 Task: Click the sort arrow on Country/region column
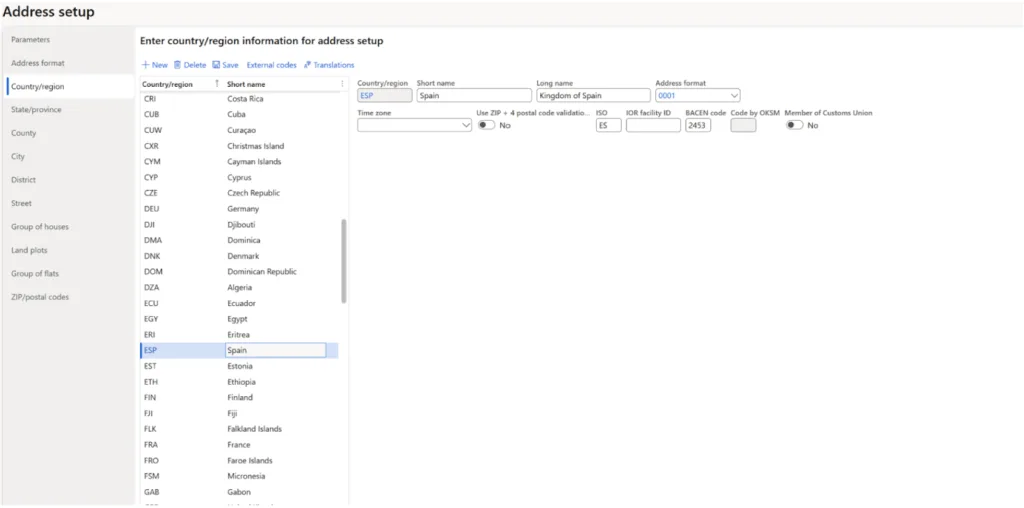point(217,84)
